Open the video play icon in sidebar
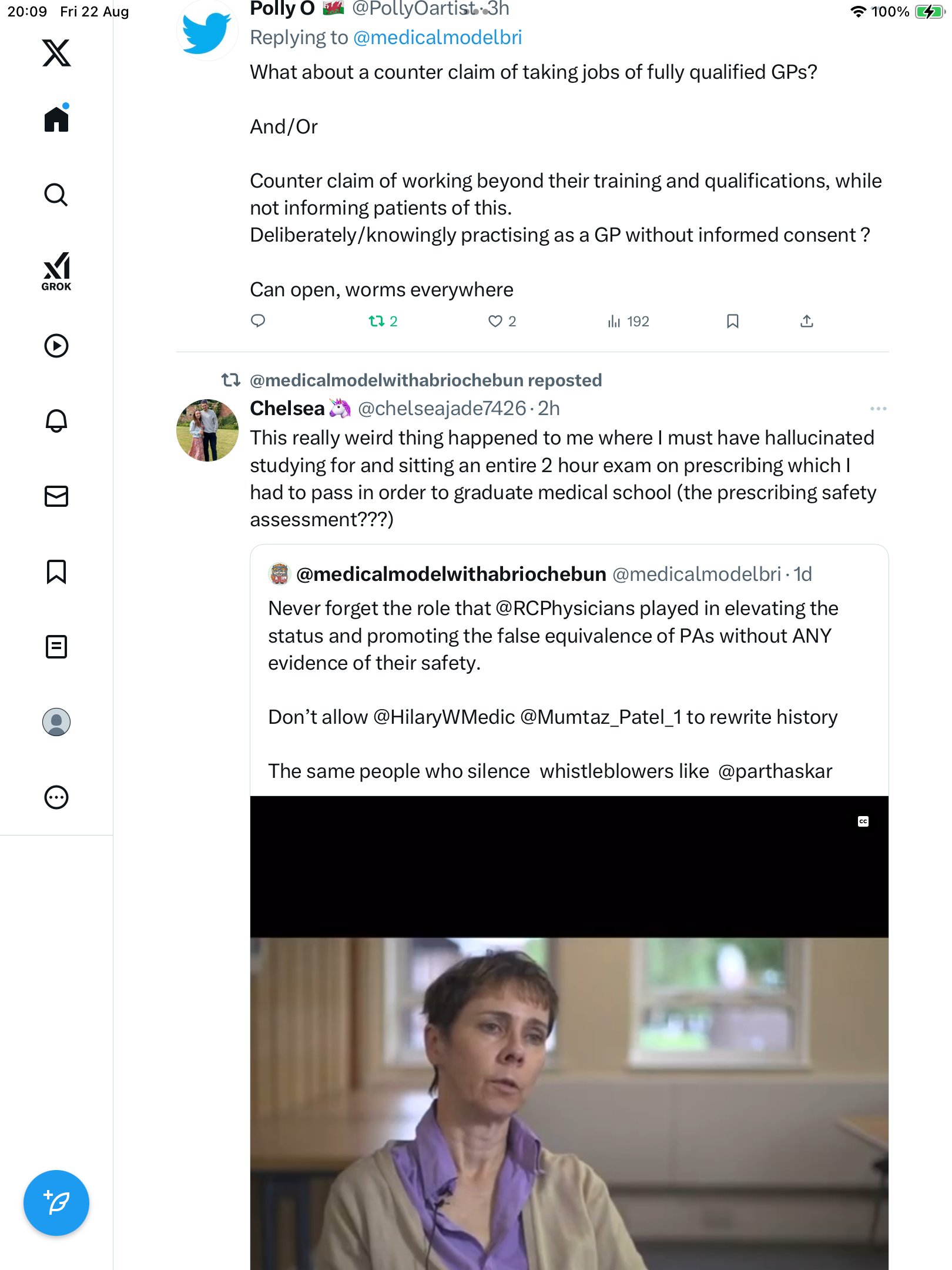Viewport: 952px width, 1270px height. (56, 346)
